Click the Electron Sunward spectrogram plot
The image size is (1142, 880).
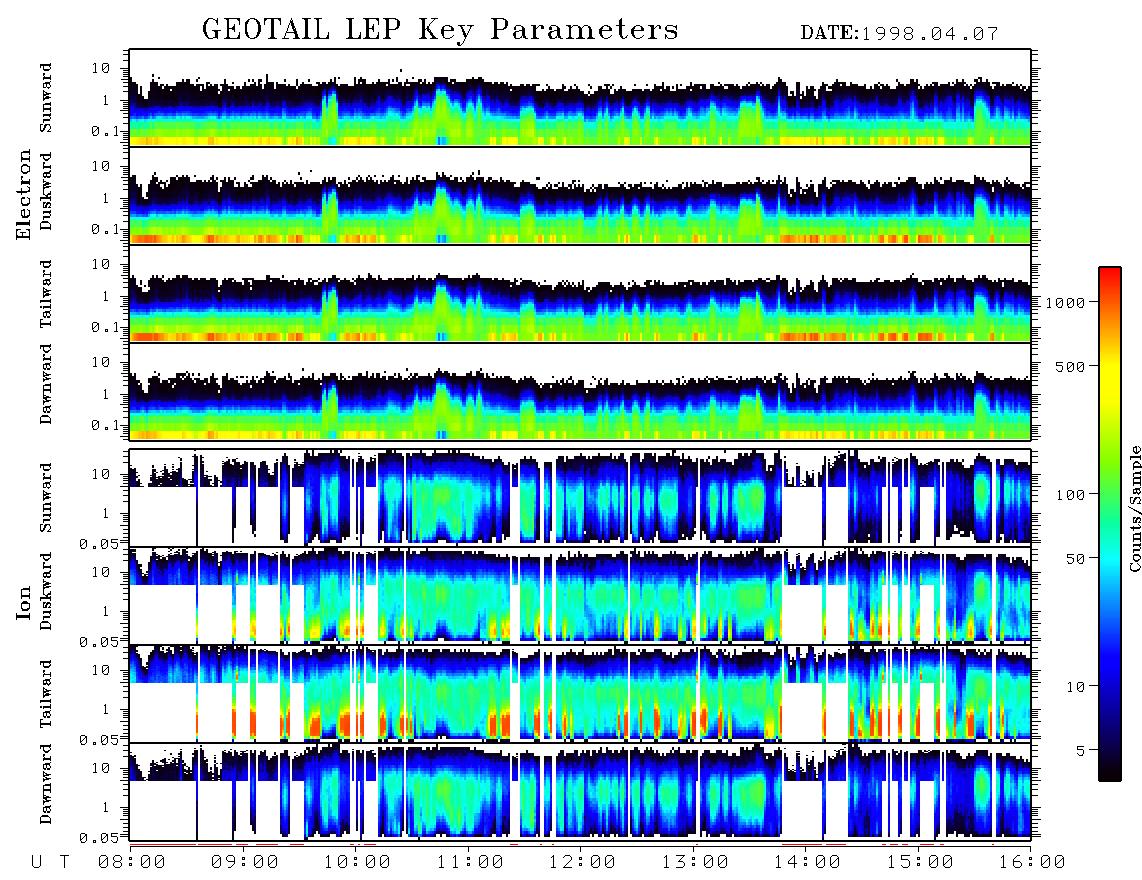coord(580,98)
